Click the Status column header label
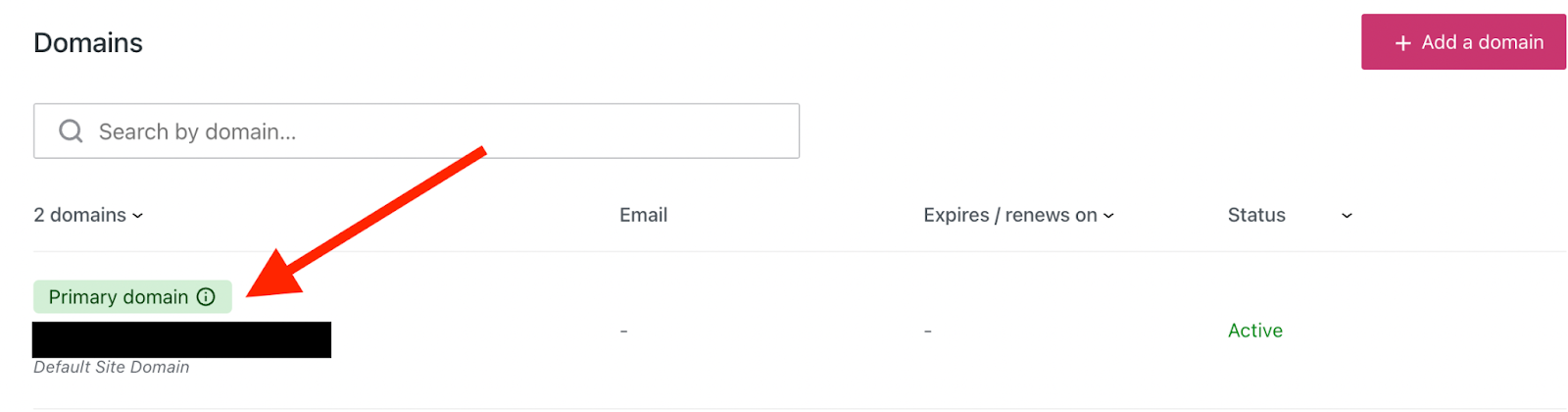Screen dimensions: 1568x412 1256,215
